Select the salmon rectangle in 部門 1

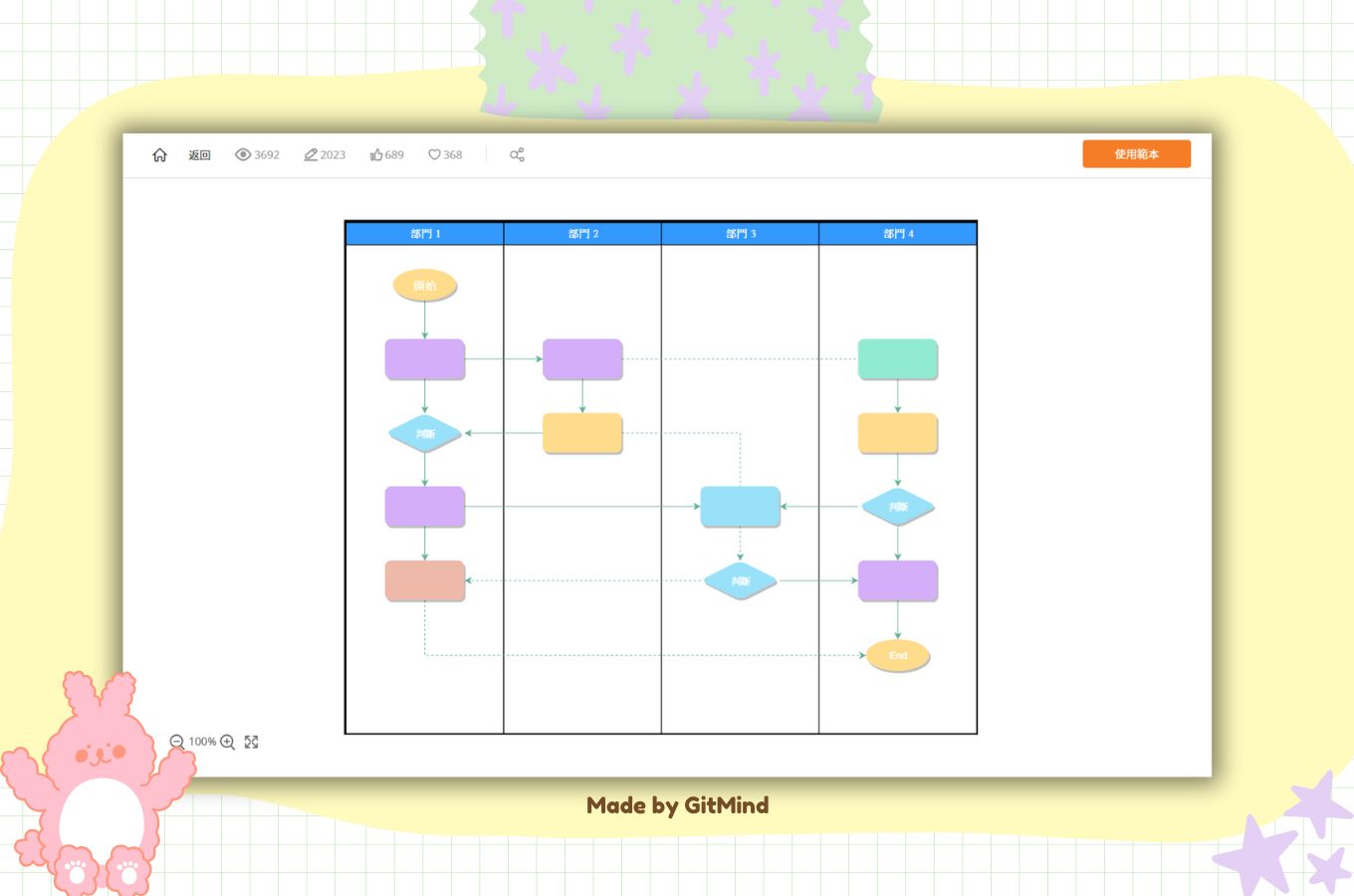coord(425,581)
